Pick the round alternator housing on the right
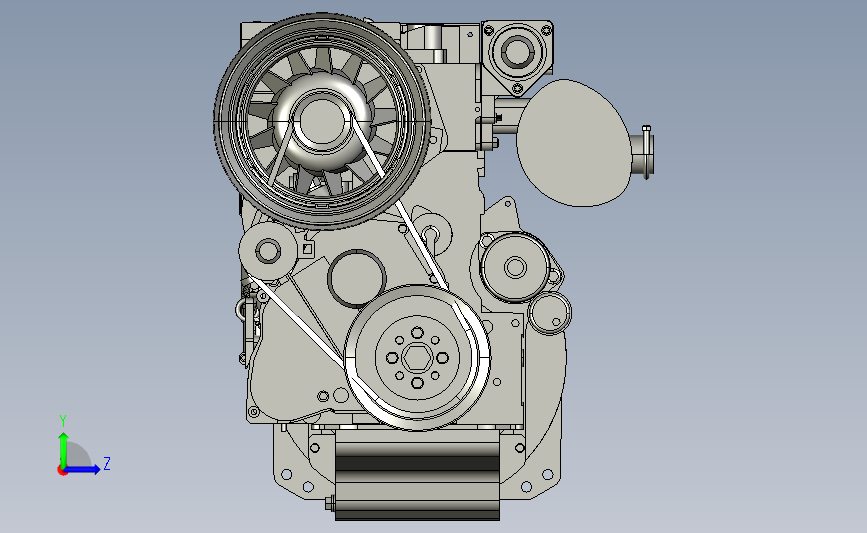The height and width of the screenshot is (533, 867). [x=515, y=267]
